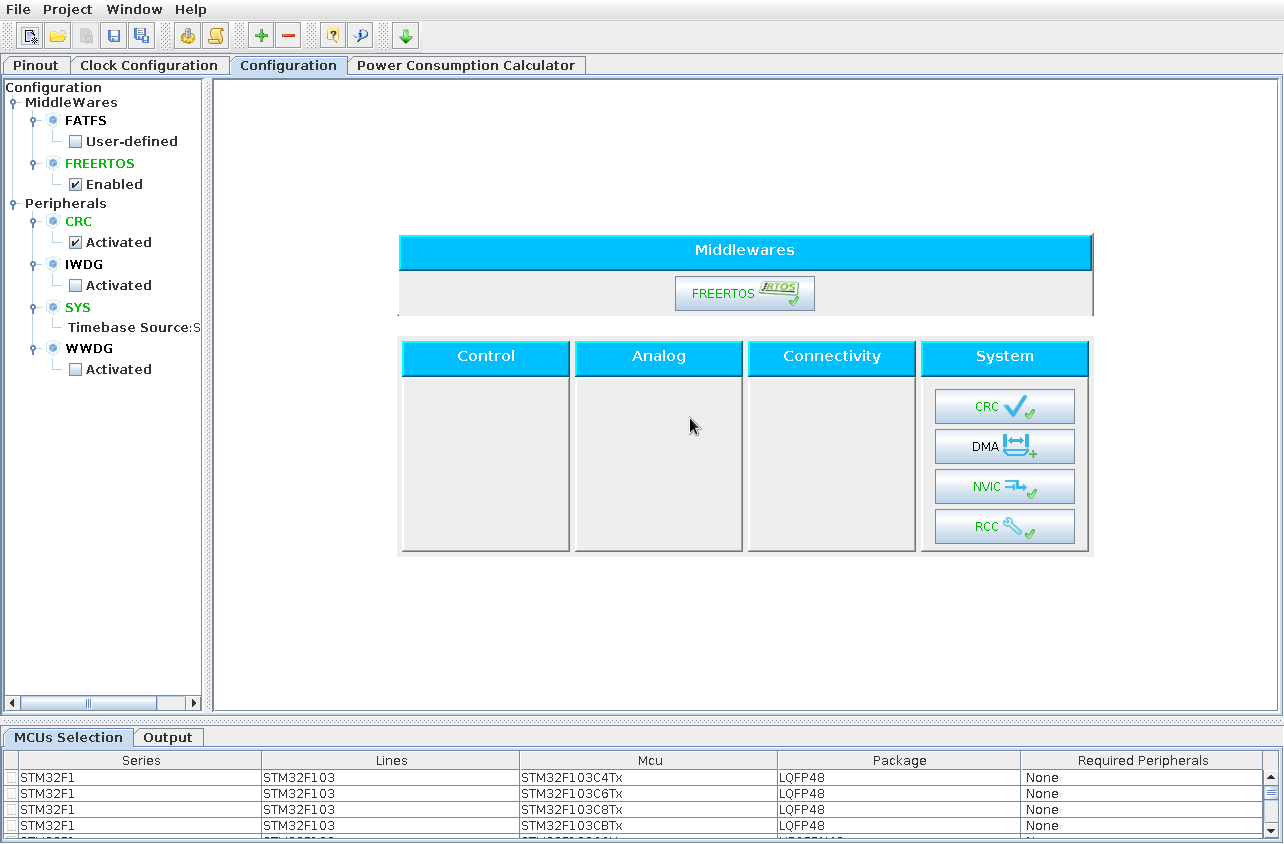
Task: Open the DMA configuration button
Action: [x=1005, y=447]
